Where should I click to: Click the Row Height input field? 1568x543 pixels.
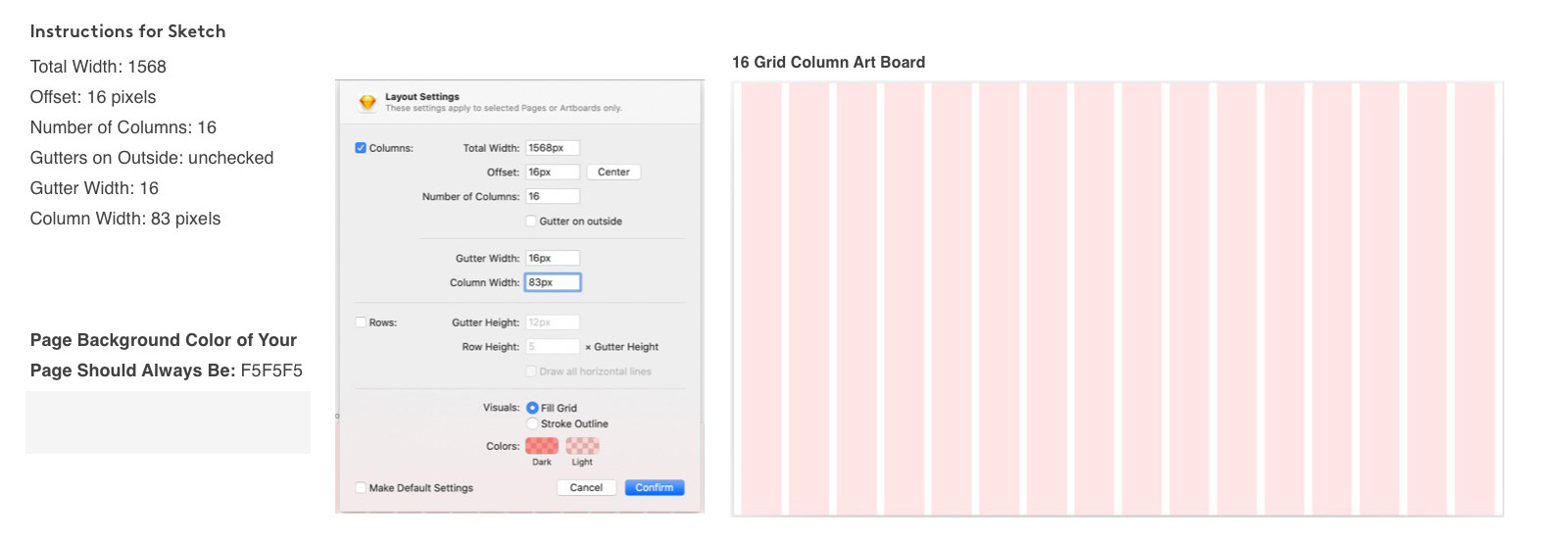coord(553,347)
